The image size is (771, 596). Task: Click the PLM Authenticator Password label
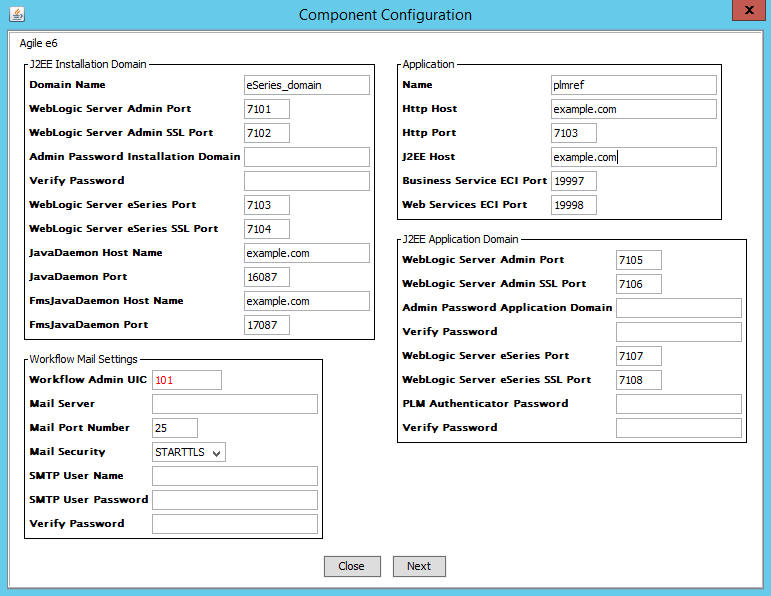[x=485, y=404]
